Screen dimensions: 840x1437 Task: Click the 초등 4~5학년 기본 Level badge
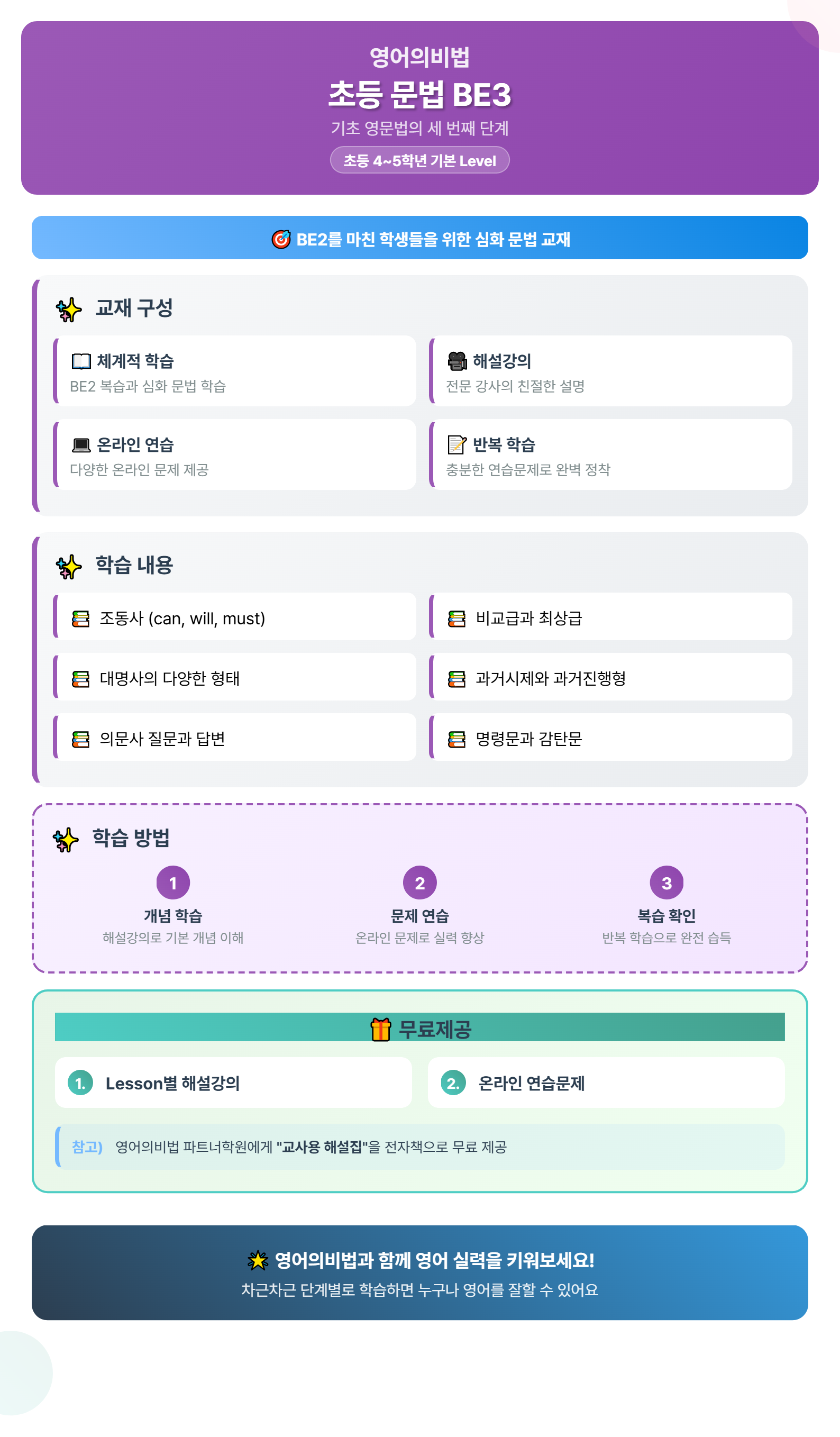click(419, 160)
